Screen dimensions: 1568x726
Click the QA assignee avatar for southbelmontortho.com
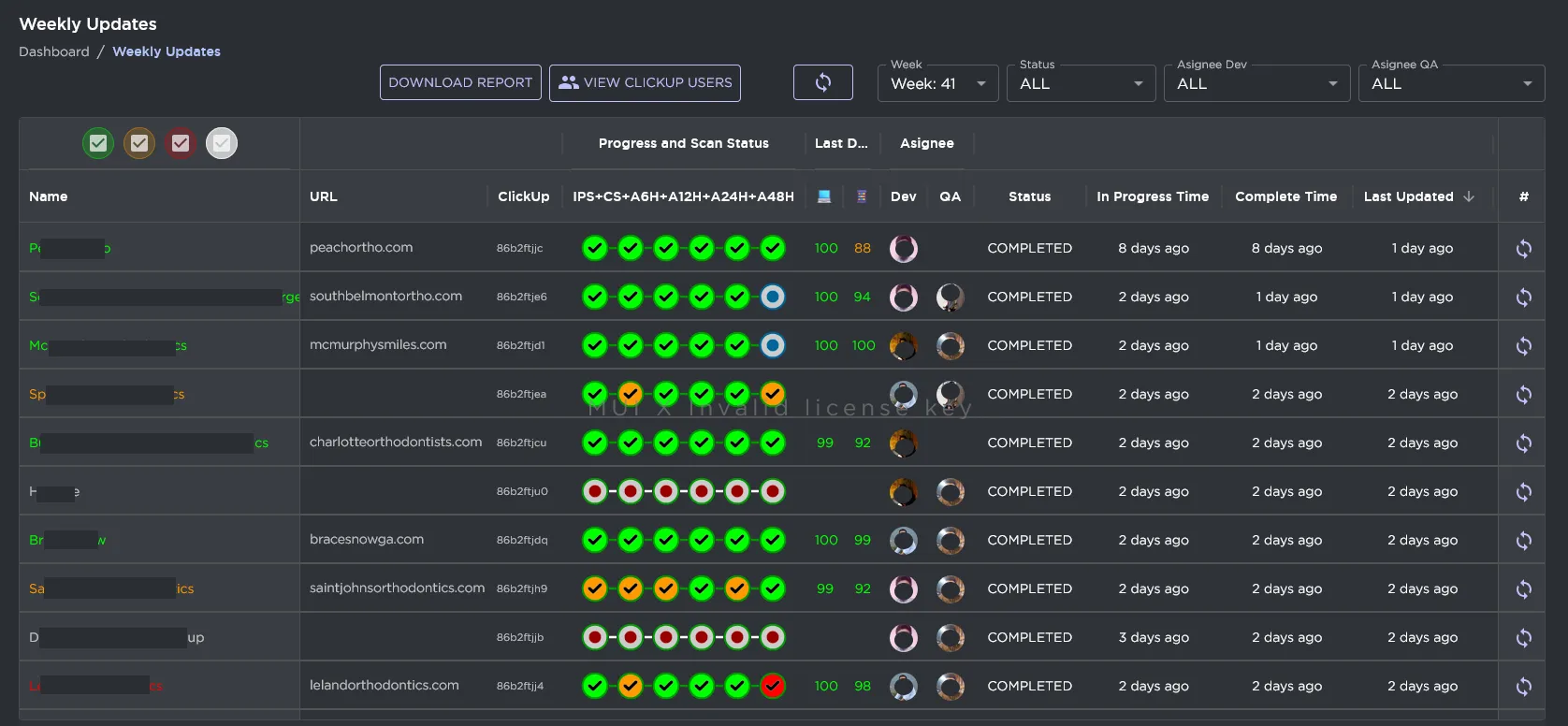pos(950,297)
